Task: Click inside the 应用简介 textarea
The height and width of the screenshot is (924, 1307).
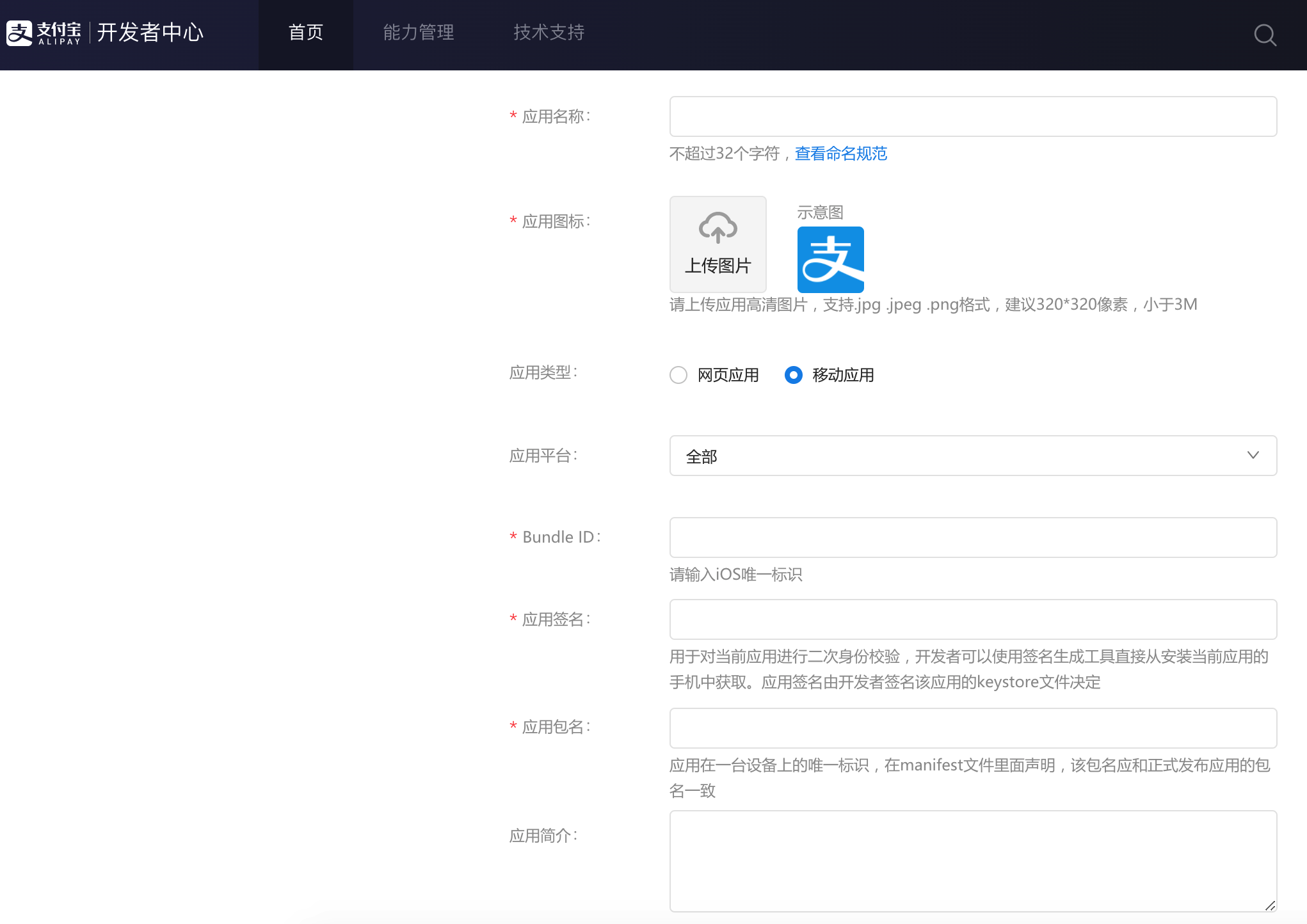Action: coord(973,861)
